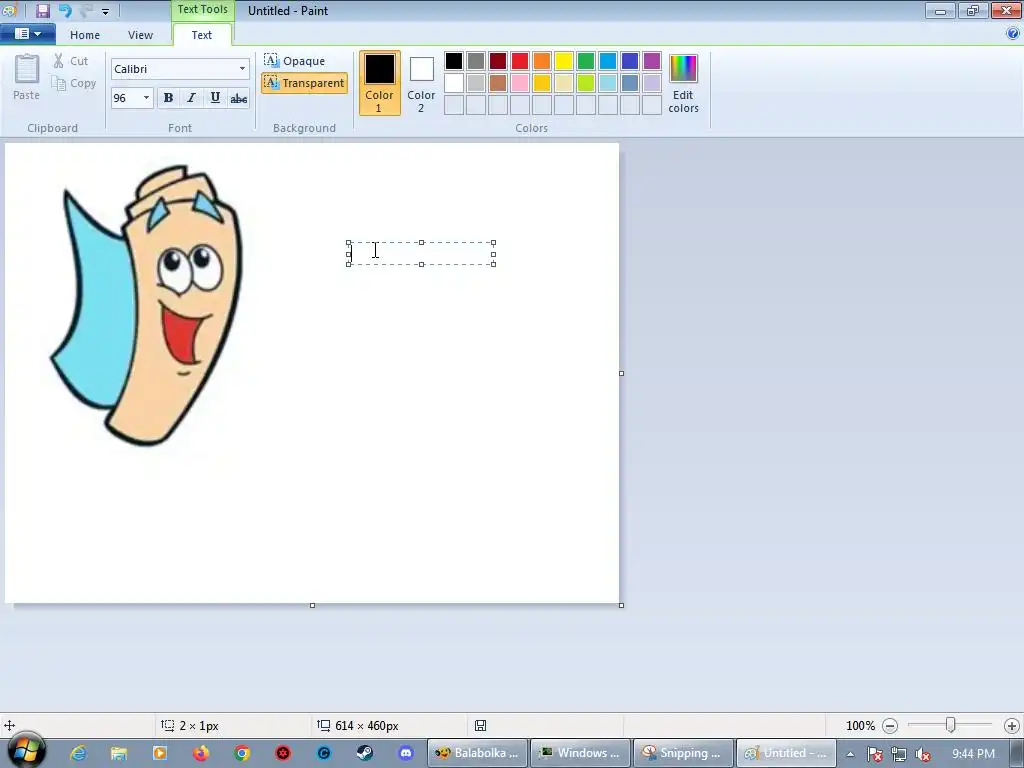This screenshot has width=1024, height=768.
Task: Open Steam from the taskbar
Action: [x=365, y=753]
